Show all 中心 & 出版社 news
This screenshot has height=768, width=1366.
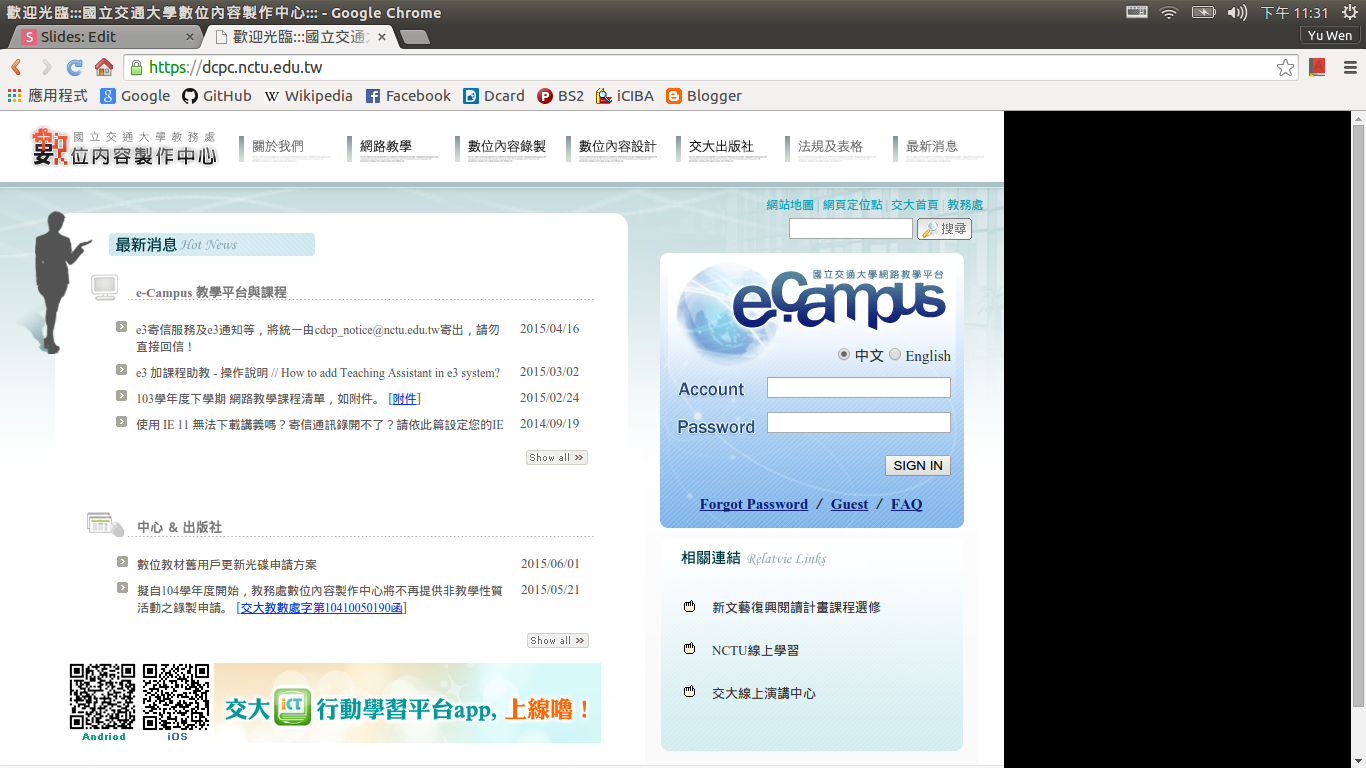[x=557, y=641]
